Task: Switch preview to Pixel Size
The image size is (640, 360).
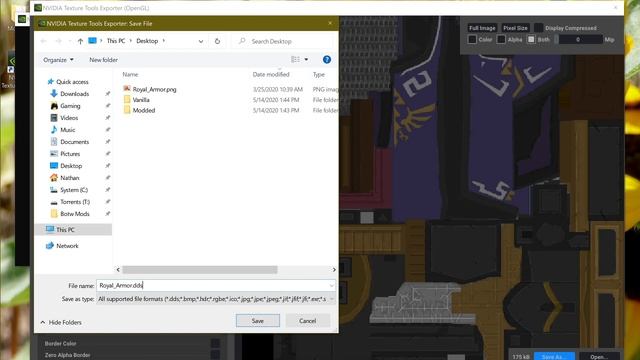Action: click(515, 28)
